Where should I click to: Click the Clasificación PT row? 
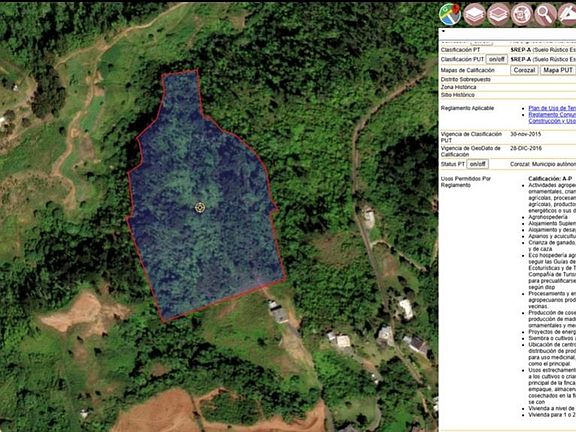(508, 50)
